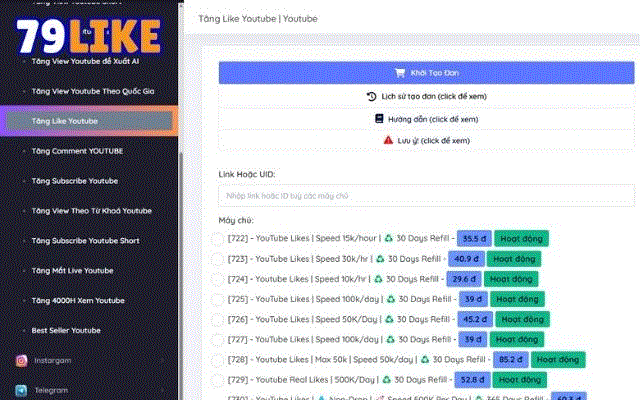Click the Telegram icon in the sidebar

pos(22,390)
